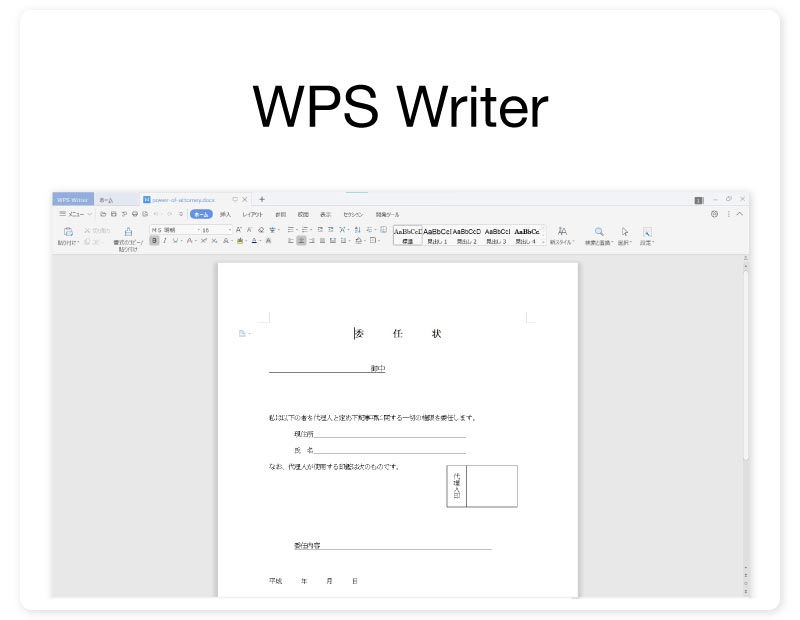Open the font size dropdown
This screenshot has height=620, width=800.
tap(214, 230)
